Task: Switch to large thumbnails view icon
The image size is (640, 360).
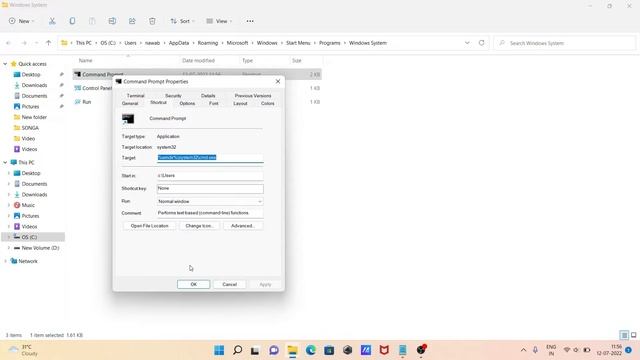Action: pos(633,335)
